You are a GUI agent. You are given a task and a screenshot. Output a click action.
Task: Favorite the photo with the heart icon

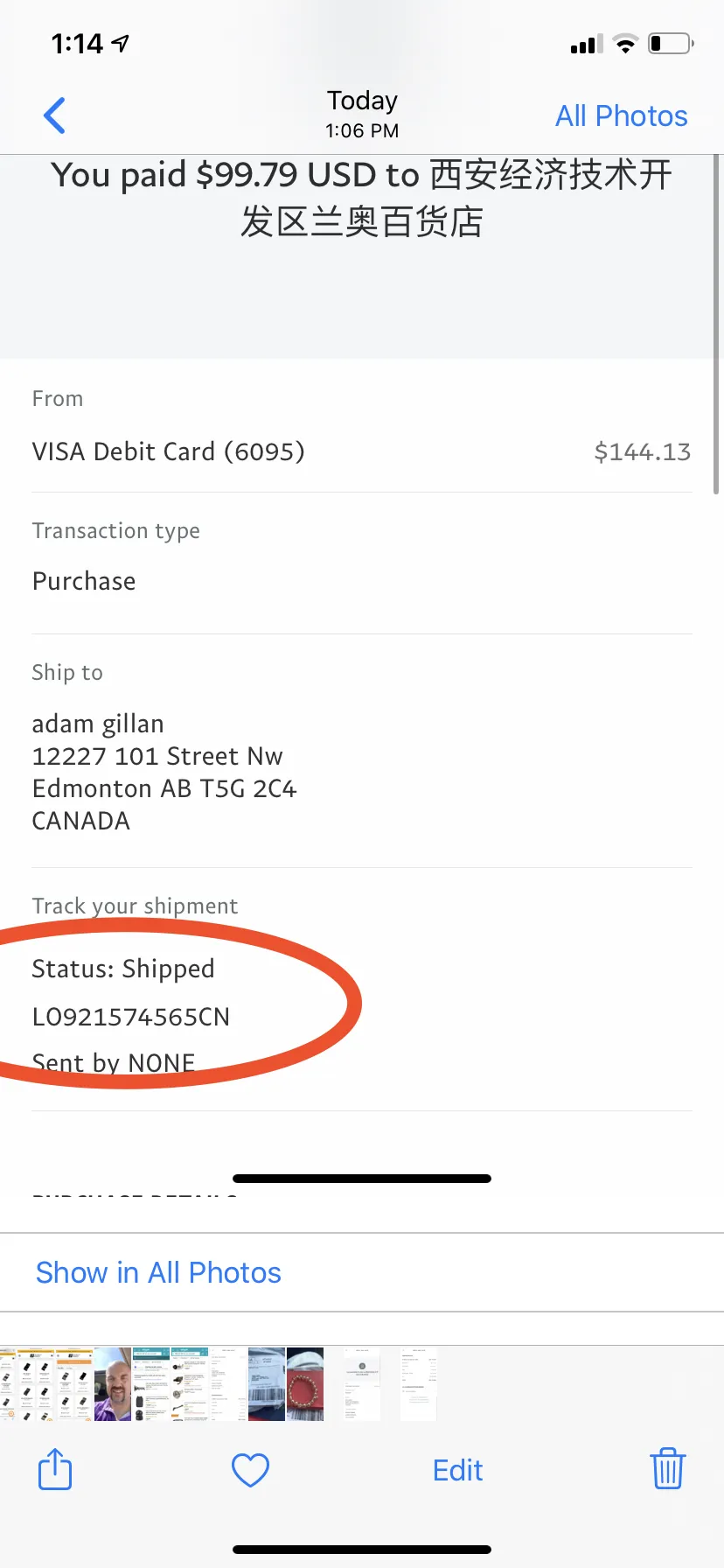point(250,1470)
